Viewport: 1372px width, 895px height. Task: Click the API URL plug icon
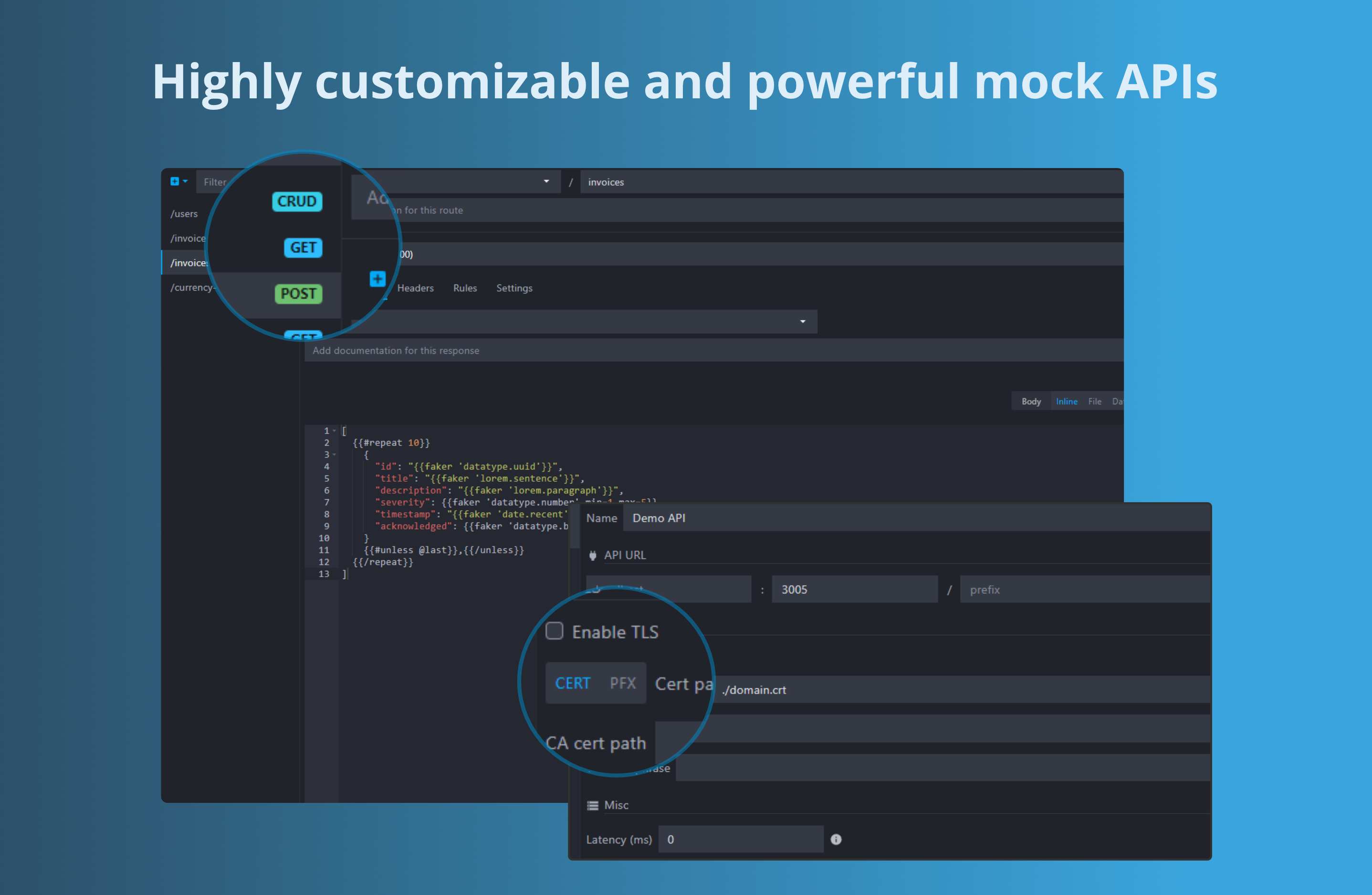(593, 555)
